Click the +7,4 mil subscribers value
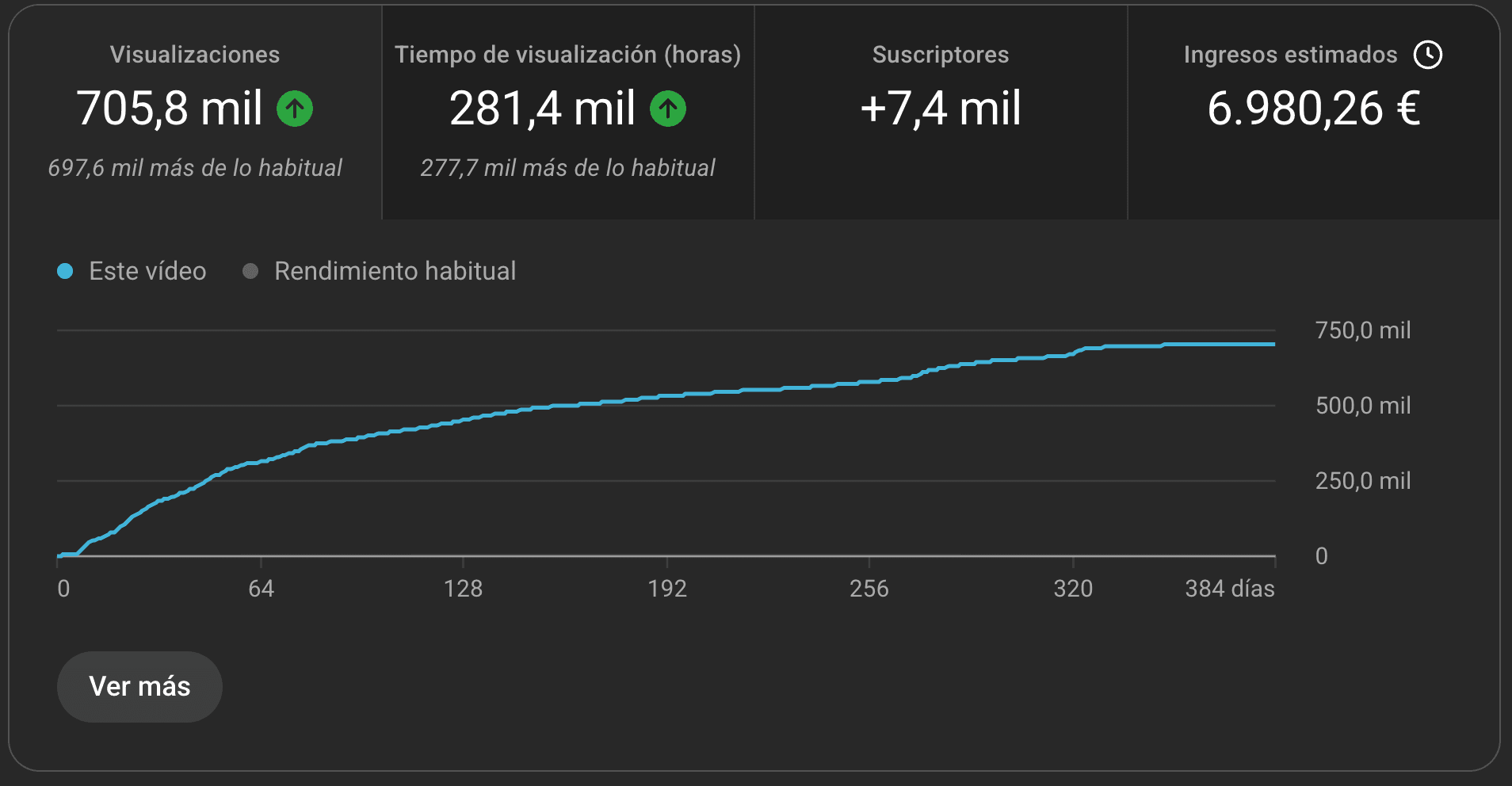This screenshot has height=786, width=1512. point(941,109)
